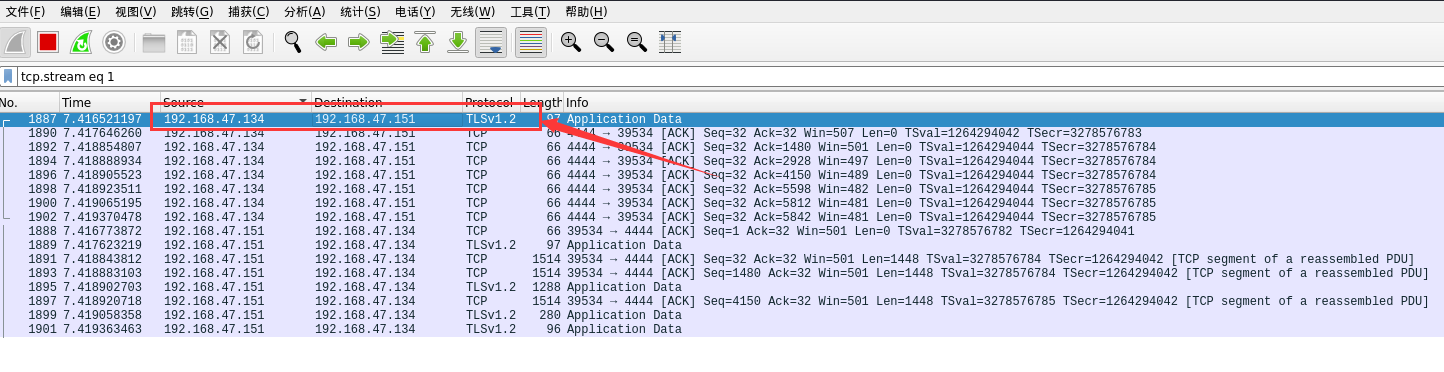Select packet 1897 with Seq=4150
Image resolution: width=1444 pixels, height=372 pixels.
pos(722,301)
